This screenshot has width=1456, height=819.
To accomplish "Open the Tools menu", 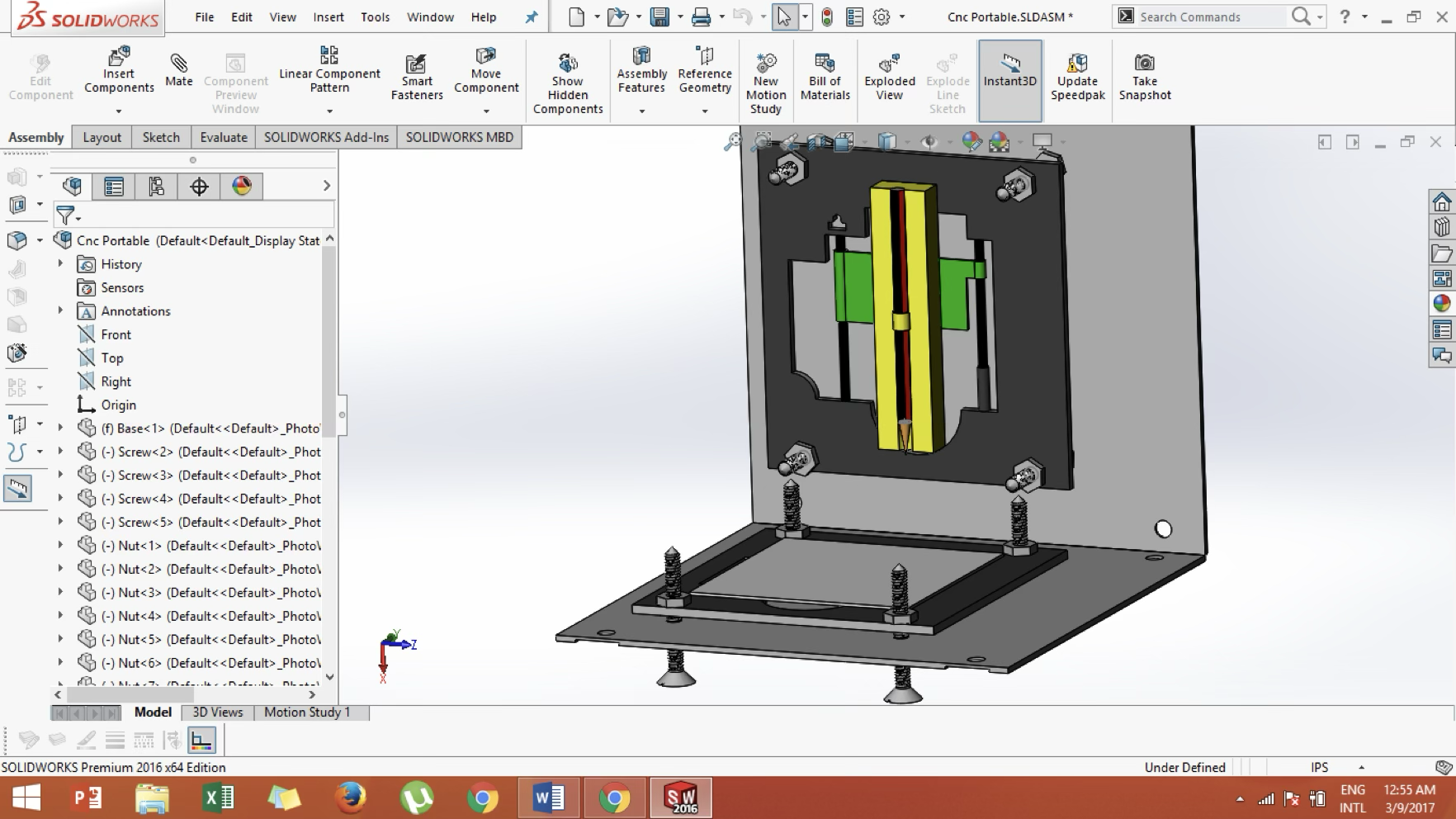I will coord(375,17).
